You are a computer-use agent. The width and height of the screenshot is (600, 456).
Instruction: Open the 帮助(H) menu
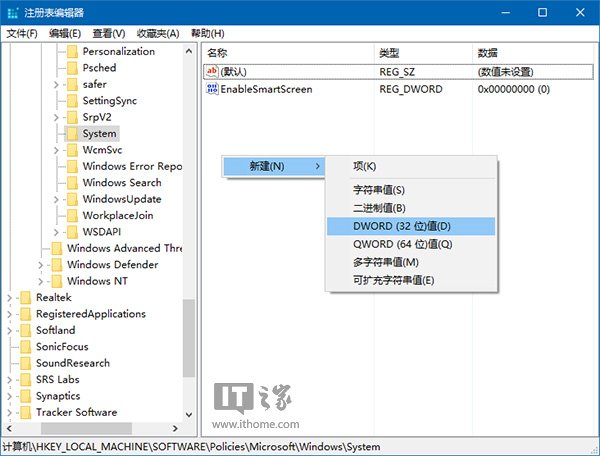tap(208, 34)
